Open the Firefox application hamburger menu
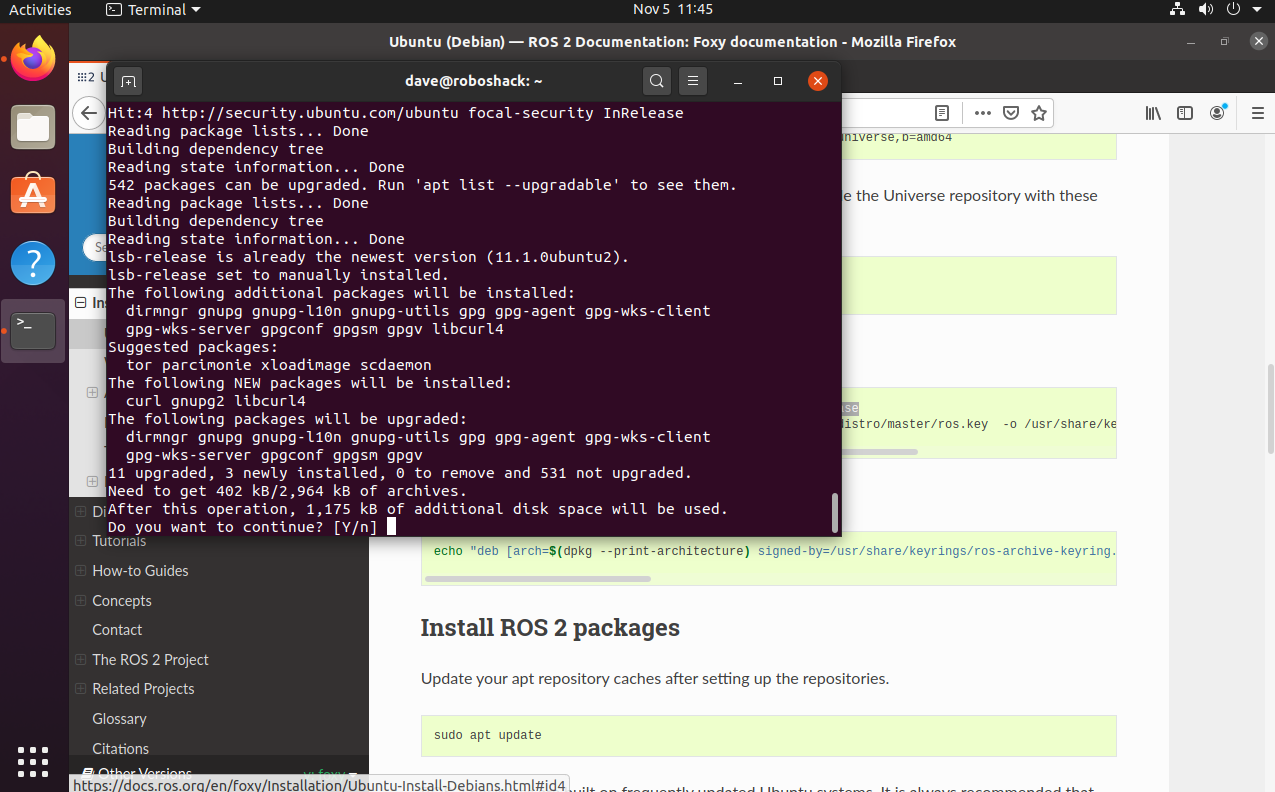The image size is (1275, 792). coord(1257,113)
